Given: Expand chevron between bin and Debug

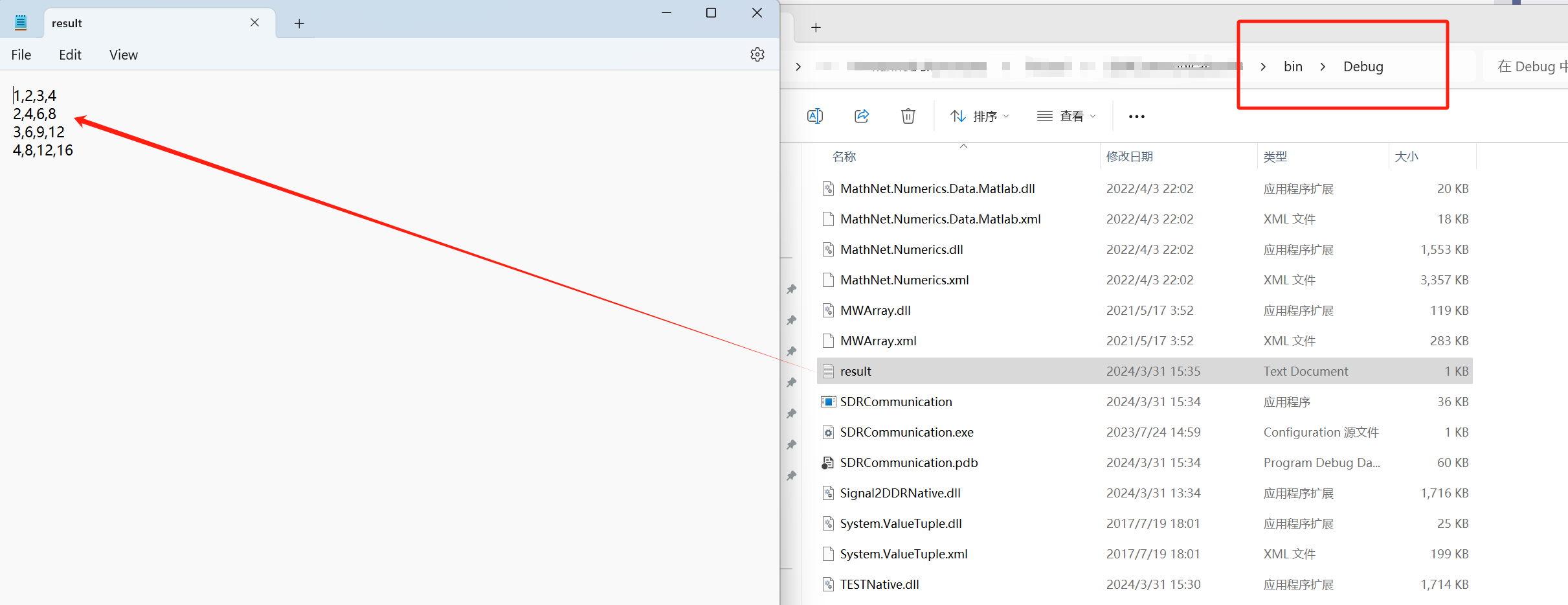Looking at the screenshot, I should click(1323, 67).
